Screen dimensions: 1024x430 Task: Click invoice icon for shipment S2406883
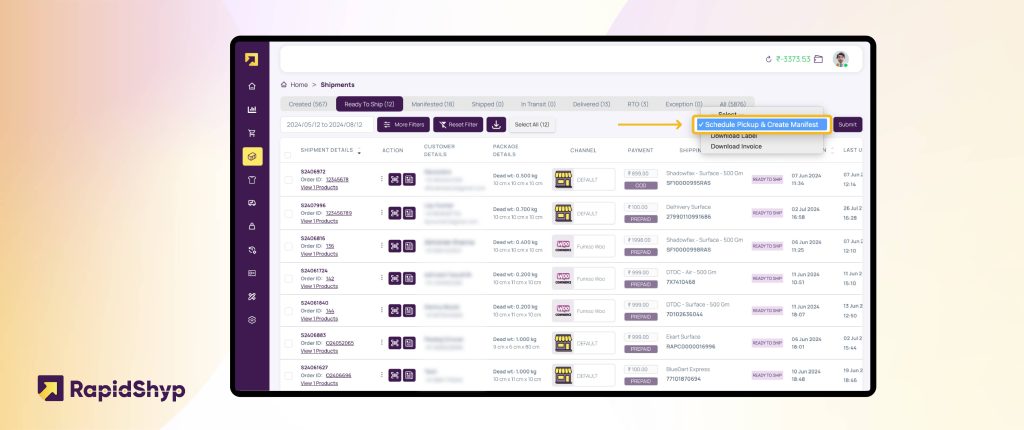409,342
